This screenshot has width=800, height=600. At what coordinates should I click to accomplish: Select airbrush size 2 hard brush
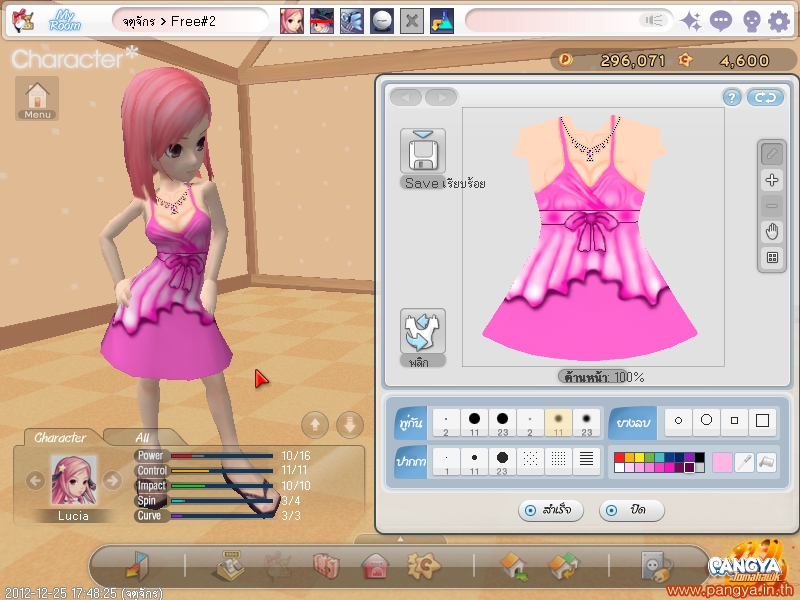pos(446,422)
